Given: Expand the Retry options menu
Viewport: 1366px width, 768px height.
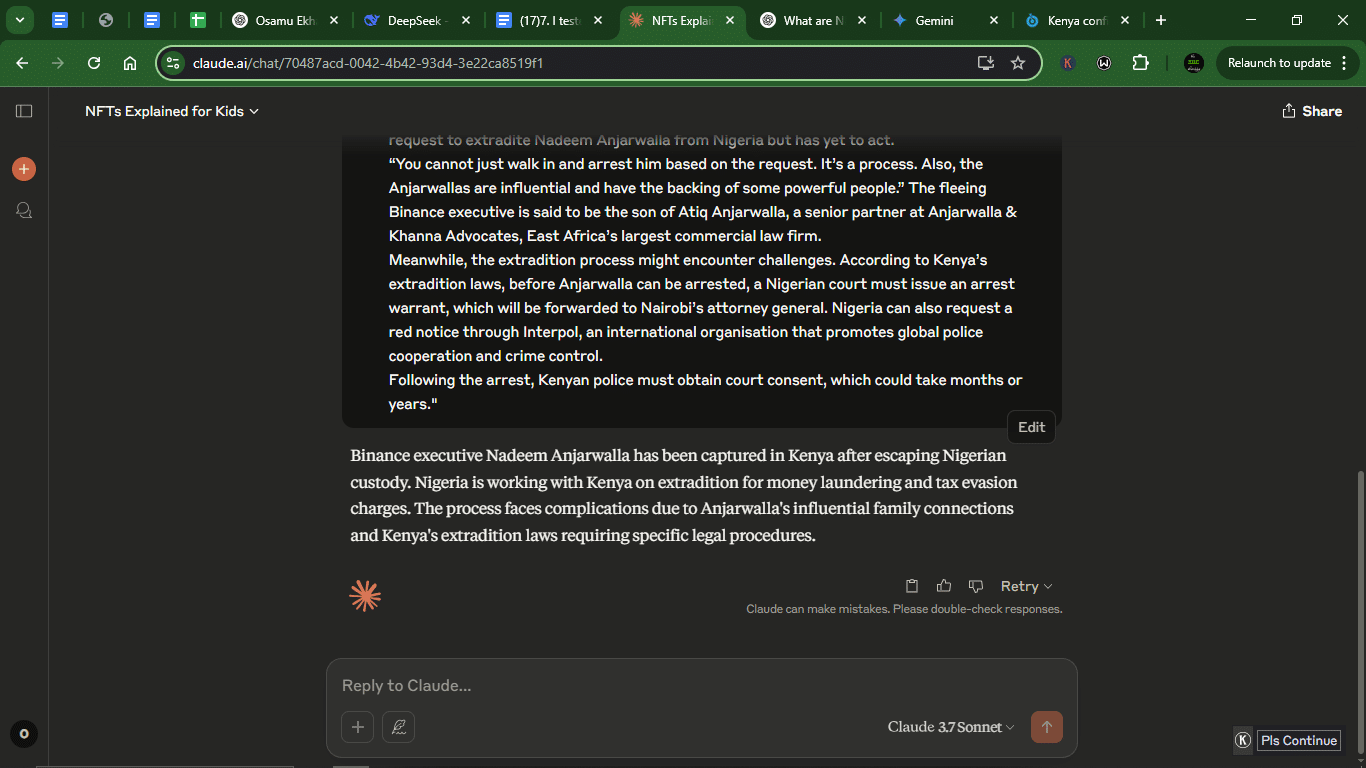Looking at the screenshot, I should pos(1026,586).
